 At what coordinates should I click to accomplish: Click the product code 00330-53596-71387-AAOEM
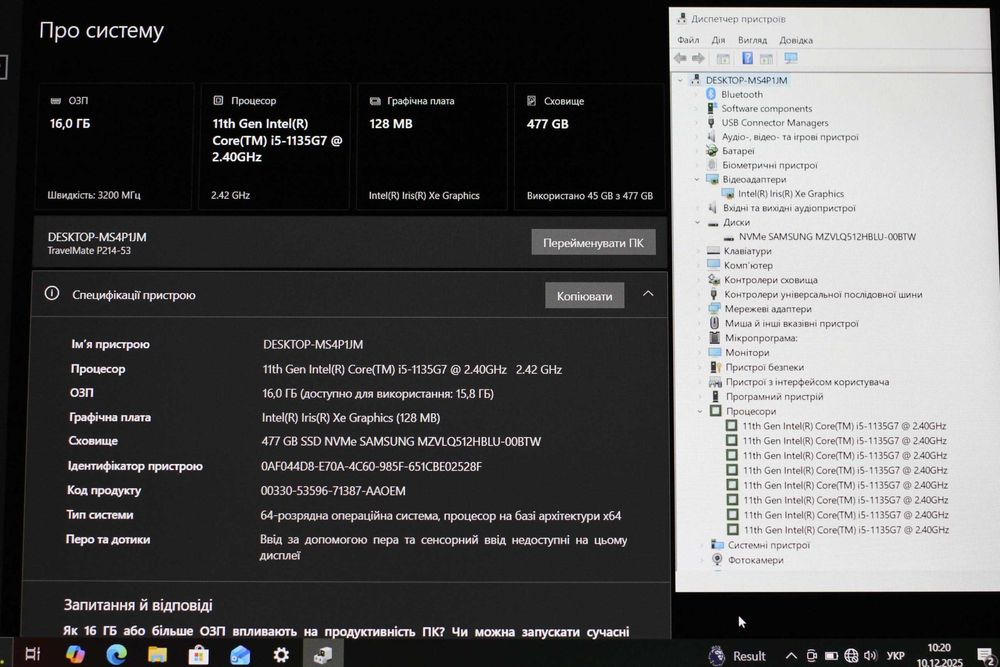pyautogui.click(x=333, y=491)
